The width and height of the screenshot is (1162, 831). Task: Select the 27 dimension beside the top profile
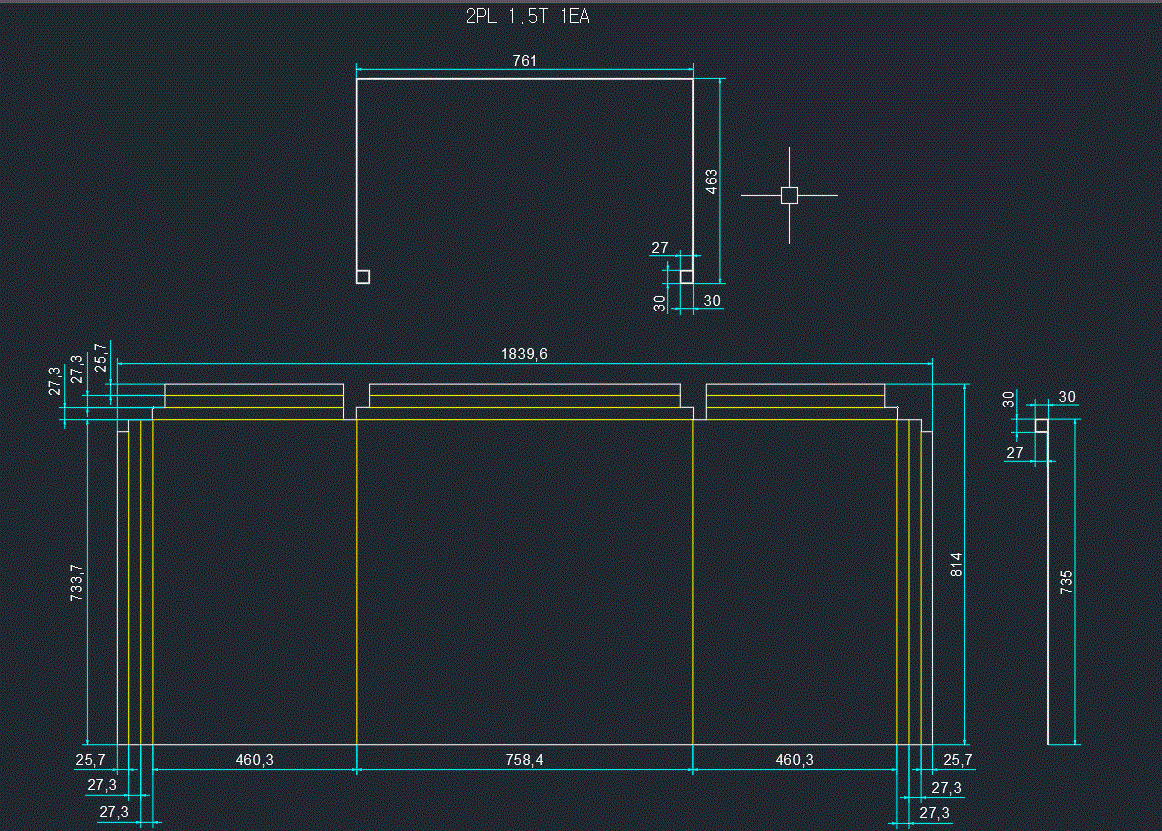660,248
